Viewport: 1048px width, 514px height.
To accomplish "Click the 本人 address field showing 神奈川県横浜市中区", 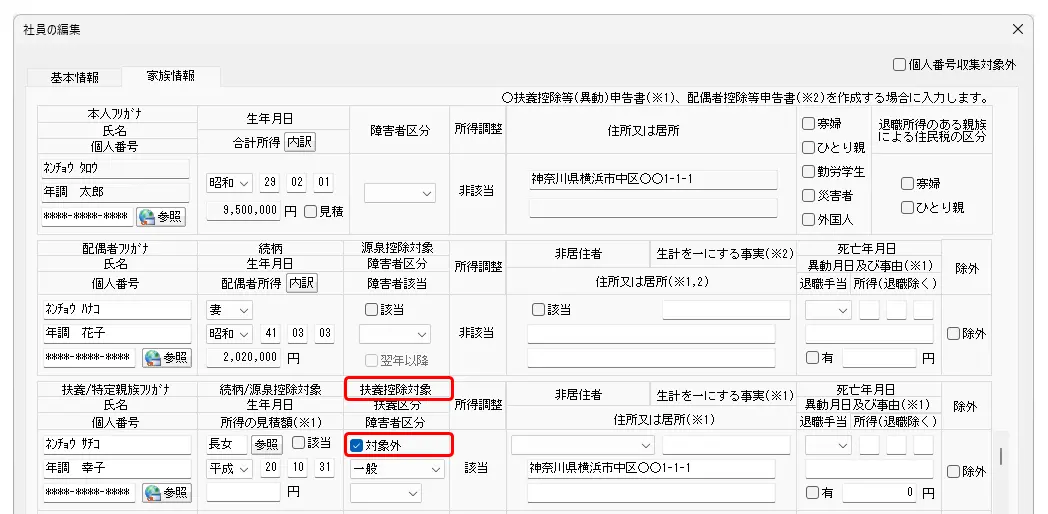I will click(653, 180).
